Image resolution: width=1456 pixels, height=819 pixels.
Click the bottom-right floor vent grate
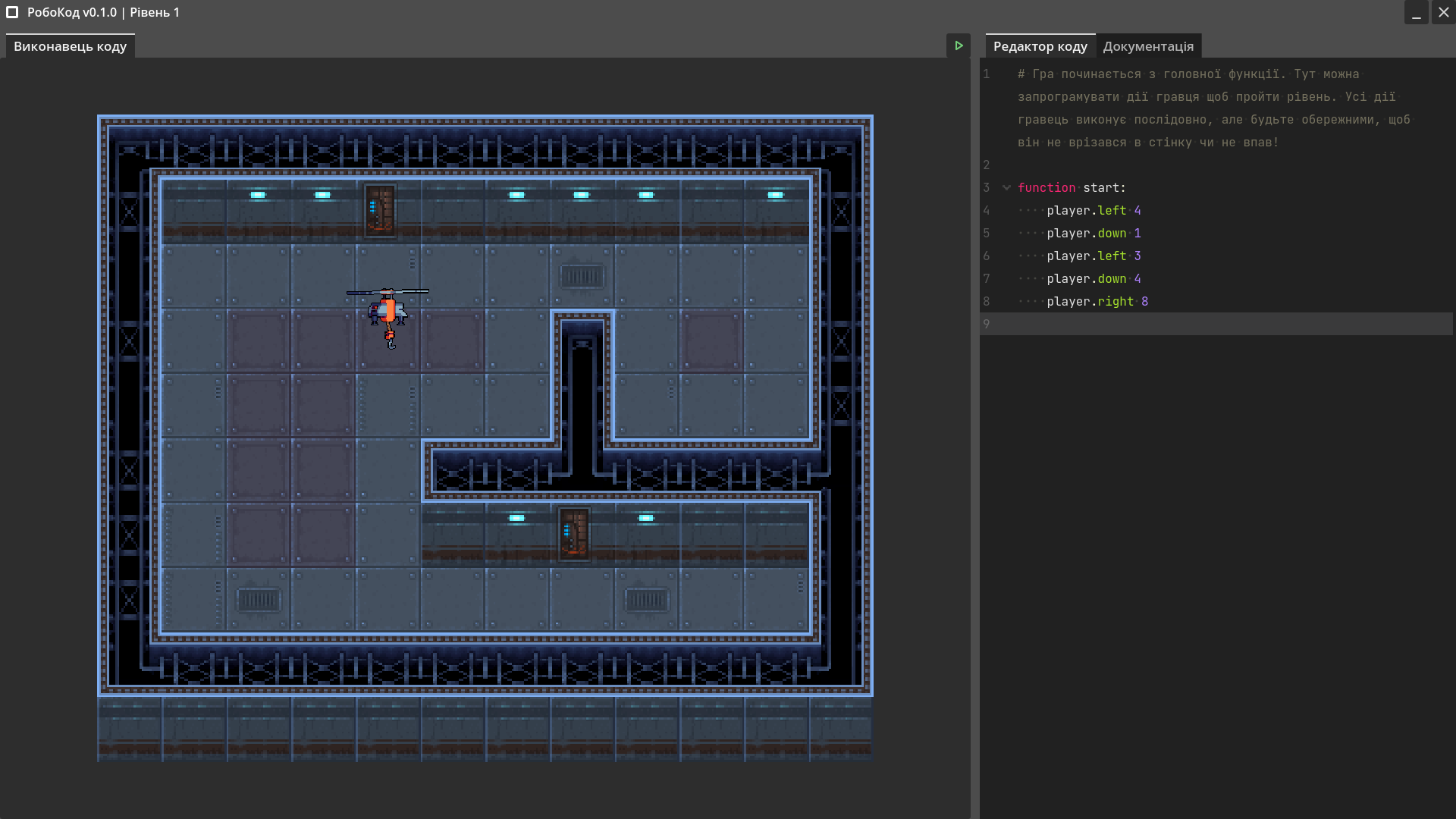[647, 600]
